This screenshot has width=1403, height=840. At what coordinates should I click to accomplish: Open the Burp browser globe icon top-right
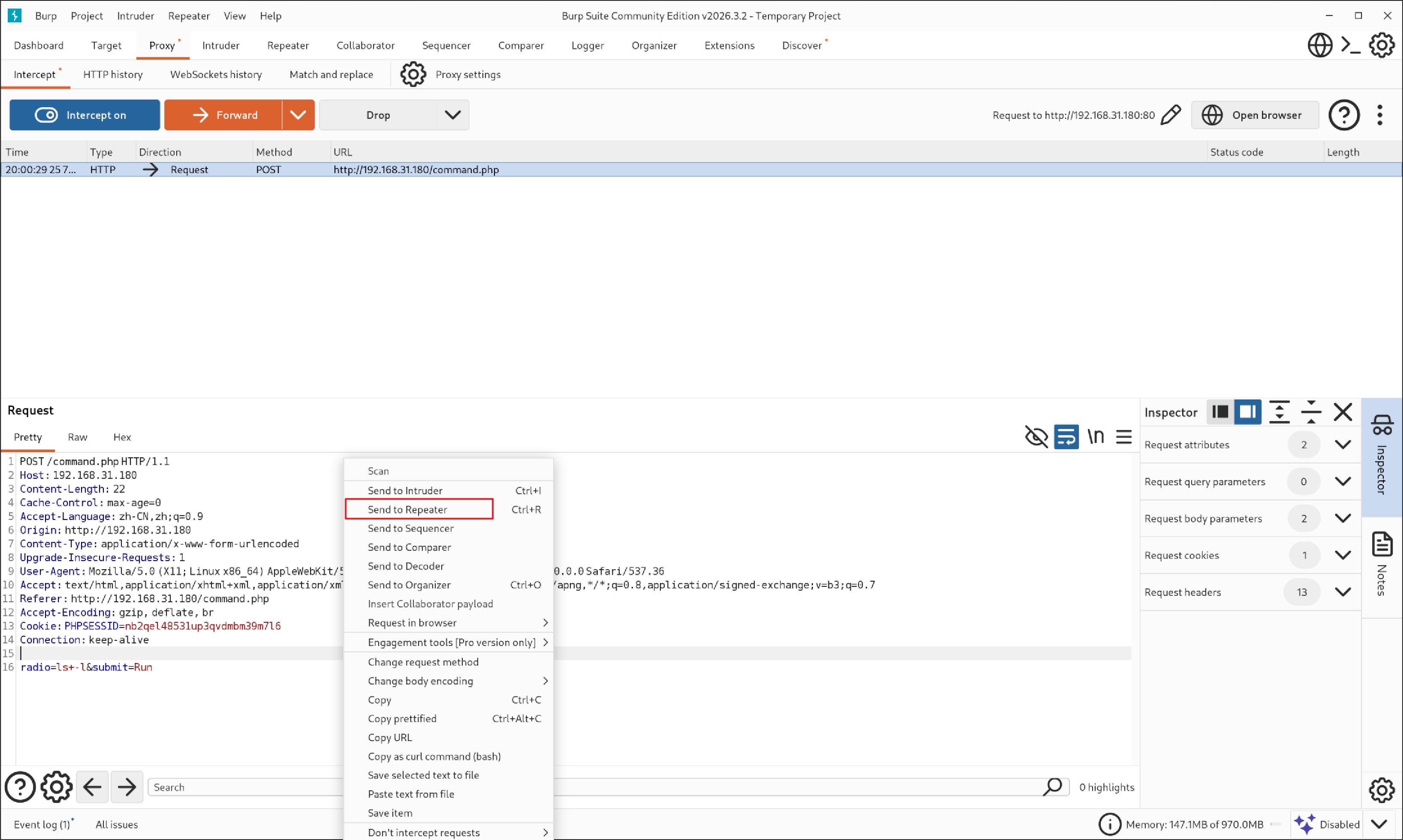pyautogui.click(x=1320, y=45)
